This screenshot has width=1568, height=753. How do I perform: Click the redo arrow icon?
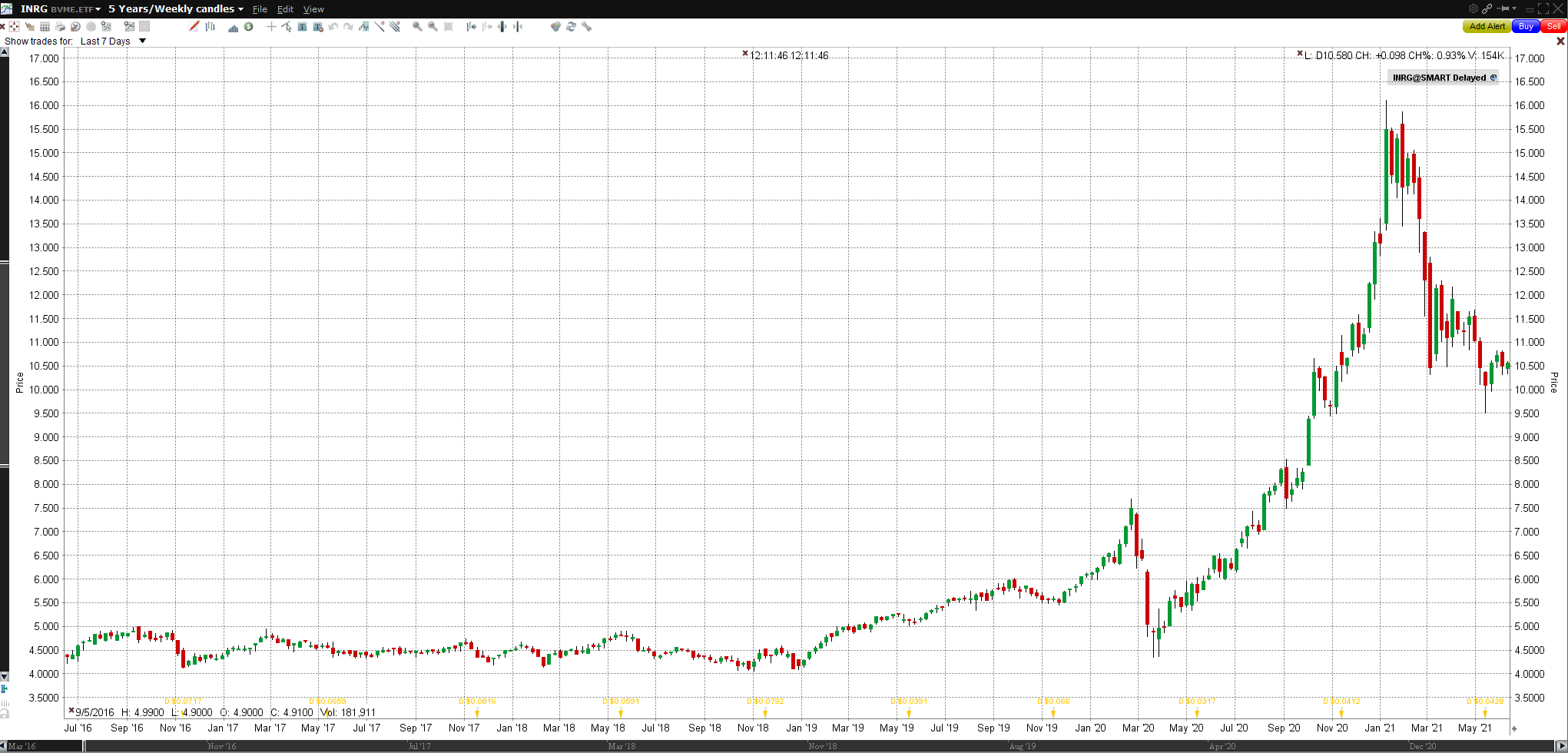[x=348, y=26]
